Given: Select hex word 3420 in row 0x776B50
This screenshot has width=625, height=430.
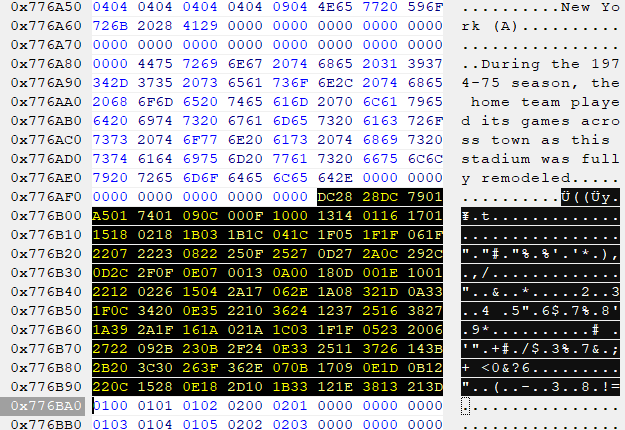Looking at the screenshot, I should point(155,311).
